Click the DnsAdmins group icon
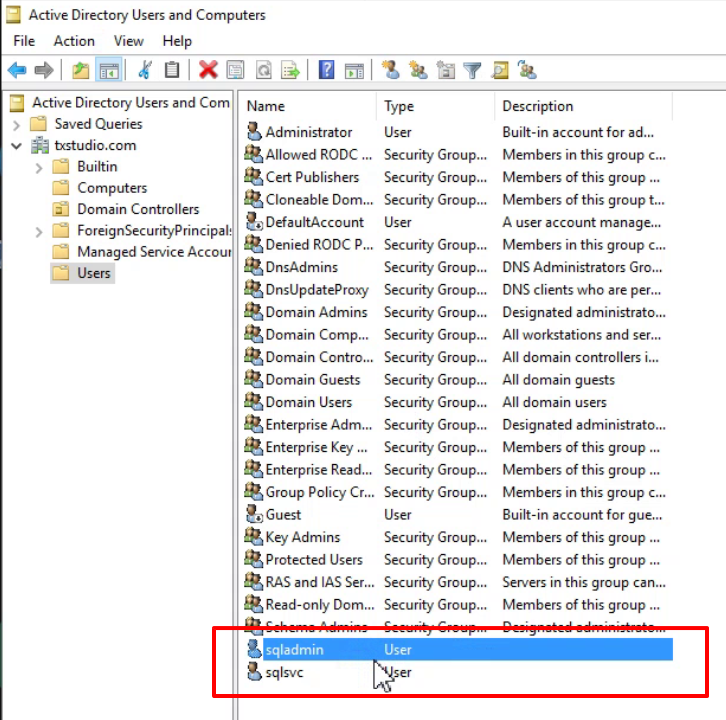Screen dimensions: 726x720 pyautogui.click(x=254, y=267)
